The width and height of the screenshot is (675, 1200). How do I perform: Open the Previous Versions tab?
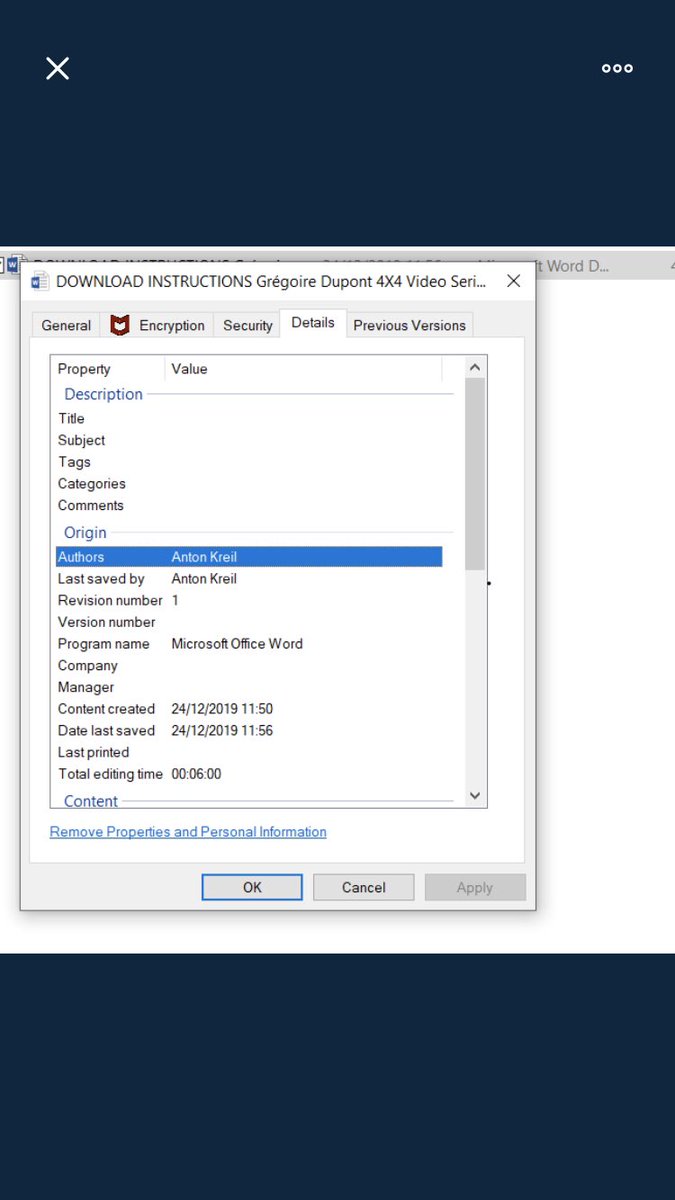[x=409, y=325]
